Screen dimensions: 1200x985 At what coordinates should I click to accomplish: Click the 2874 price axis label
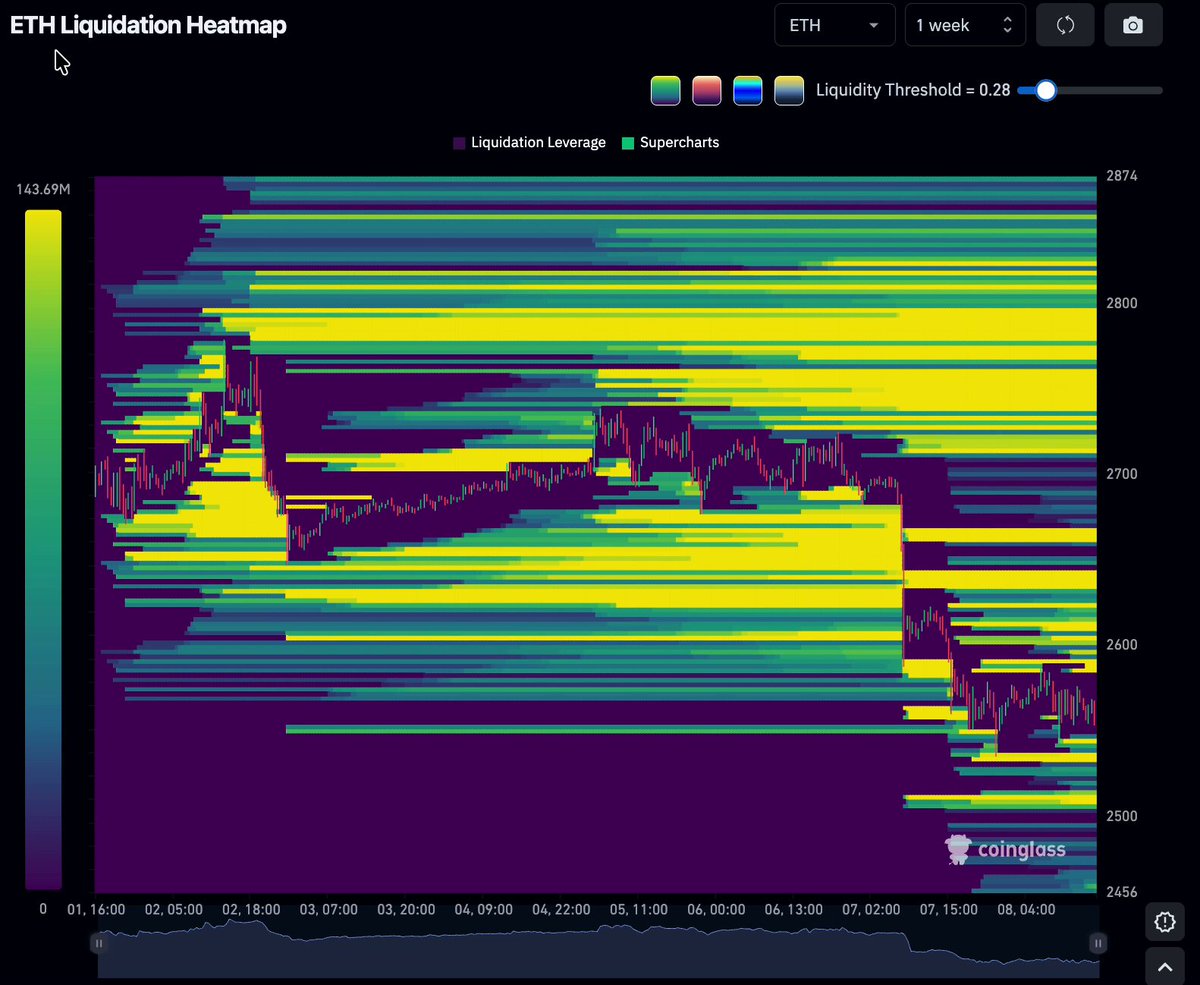click(1121, 176)
